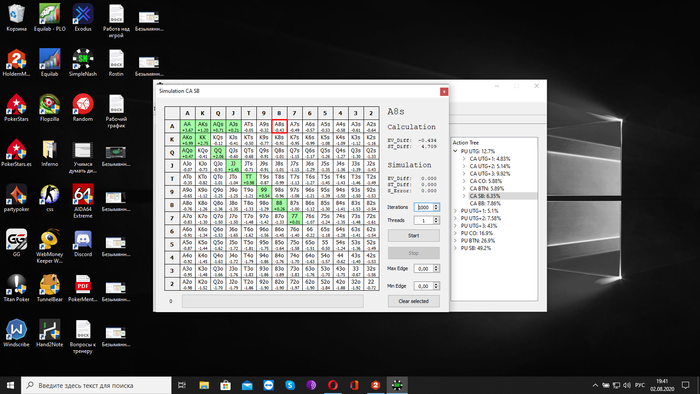Open the Equilab - PLO desktop shortcut

[x=50, y=18]
